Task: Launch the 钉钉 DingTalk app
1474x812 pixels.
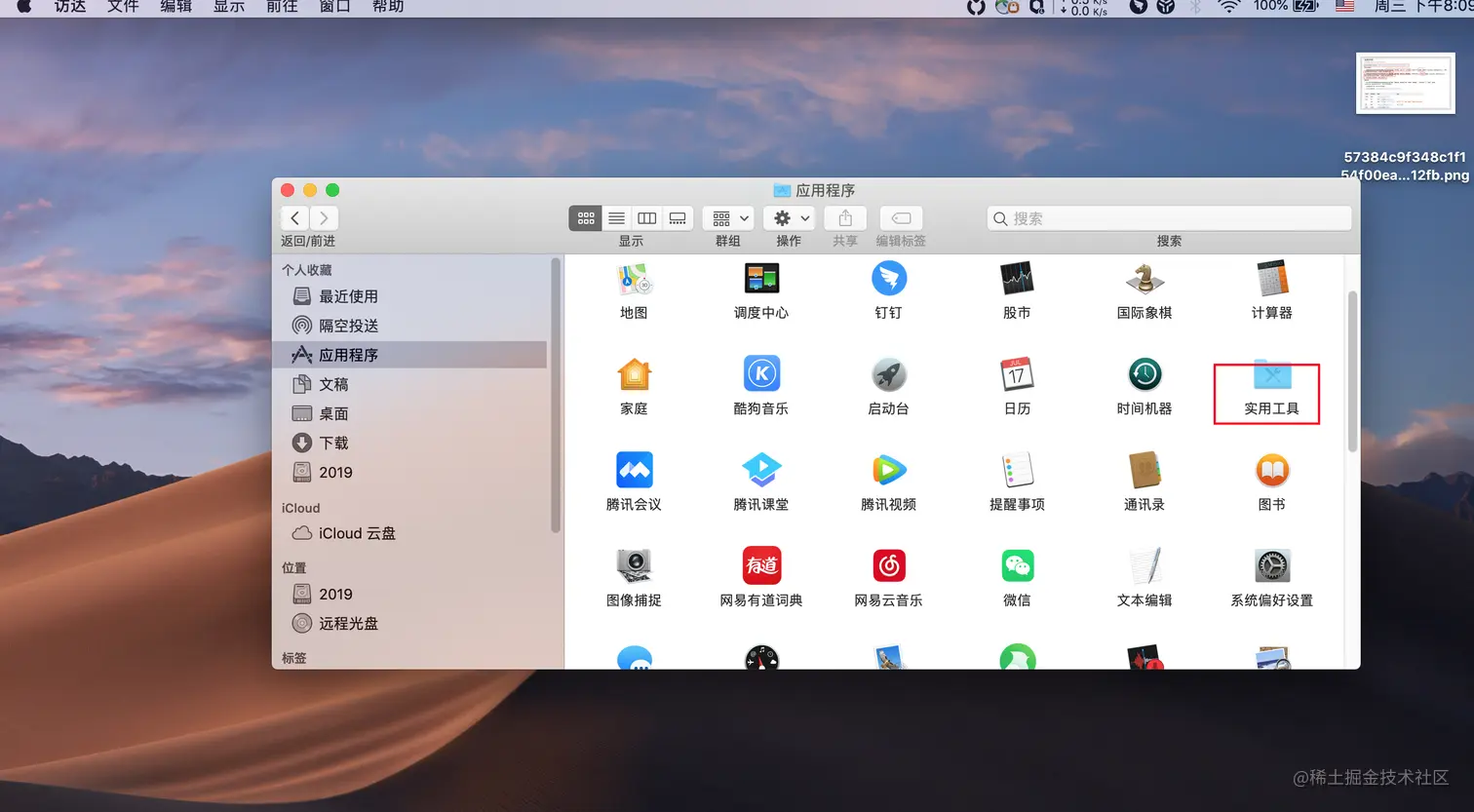Action: pyautogui.click(x=888, y=280)
